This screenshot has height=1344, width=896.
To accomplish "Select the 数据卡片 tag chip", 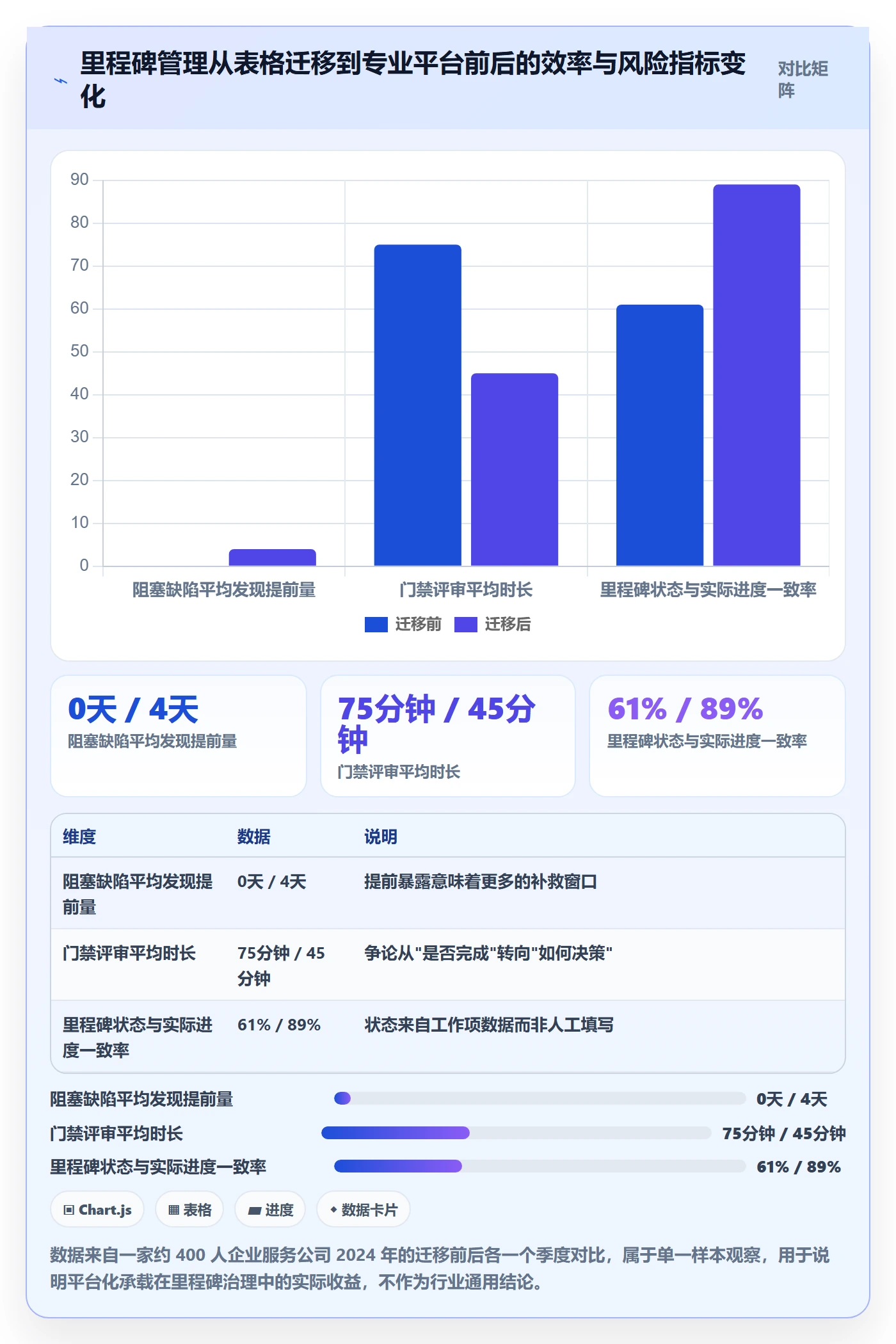I will pos(364,1210).
